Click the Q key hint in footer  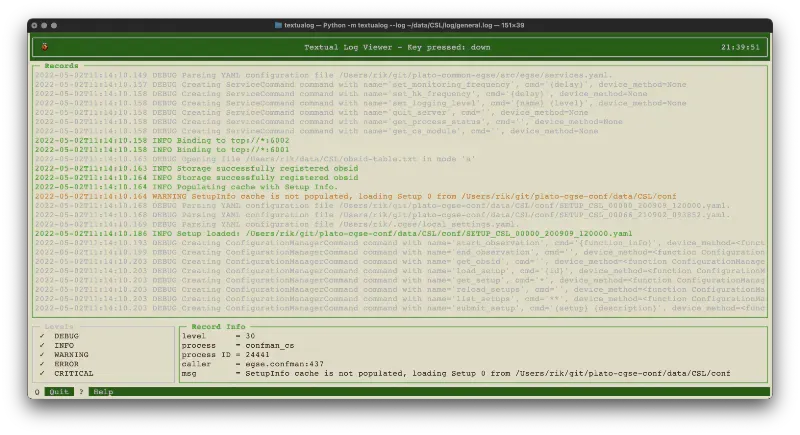pyautogui.click(x=37, y=392)
